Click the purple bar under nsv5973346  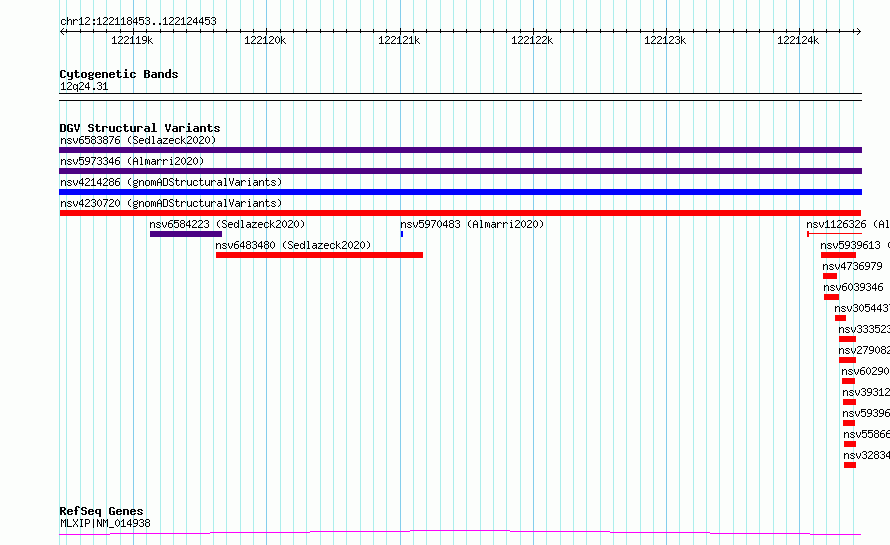point(460,171)
